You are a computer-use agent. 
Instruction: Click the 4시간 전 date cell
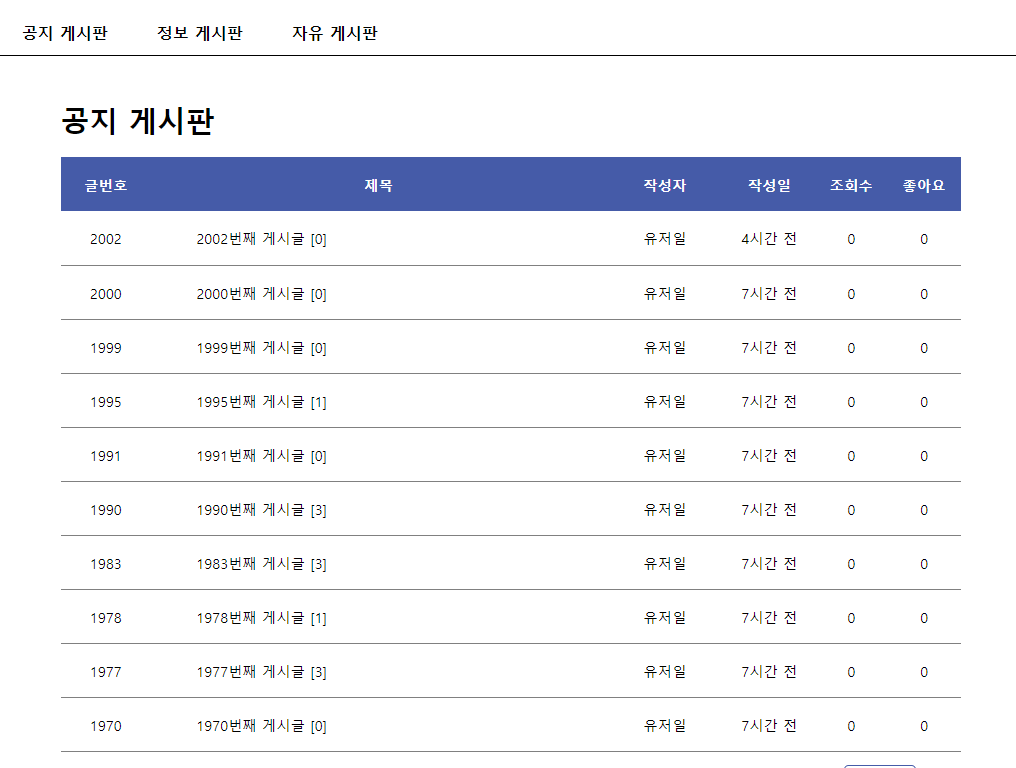[x=769, y=239]
